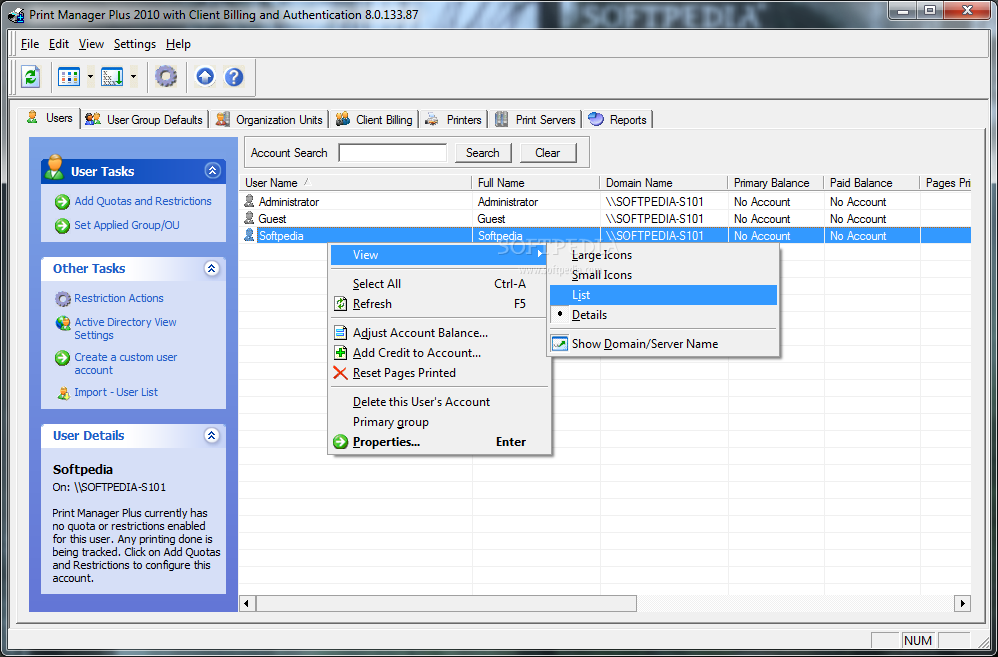Click the Create a custom user account icon
This screenshot has width=998, height=657.
(x=62, y=358)
